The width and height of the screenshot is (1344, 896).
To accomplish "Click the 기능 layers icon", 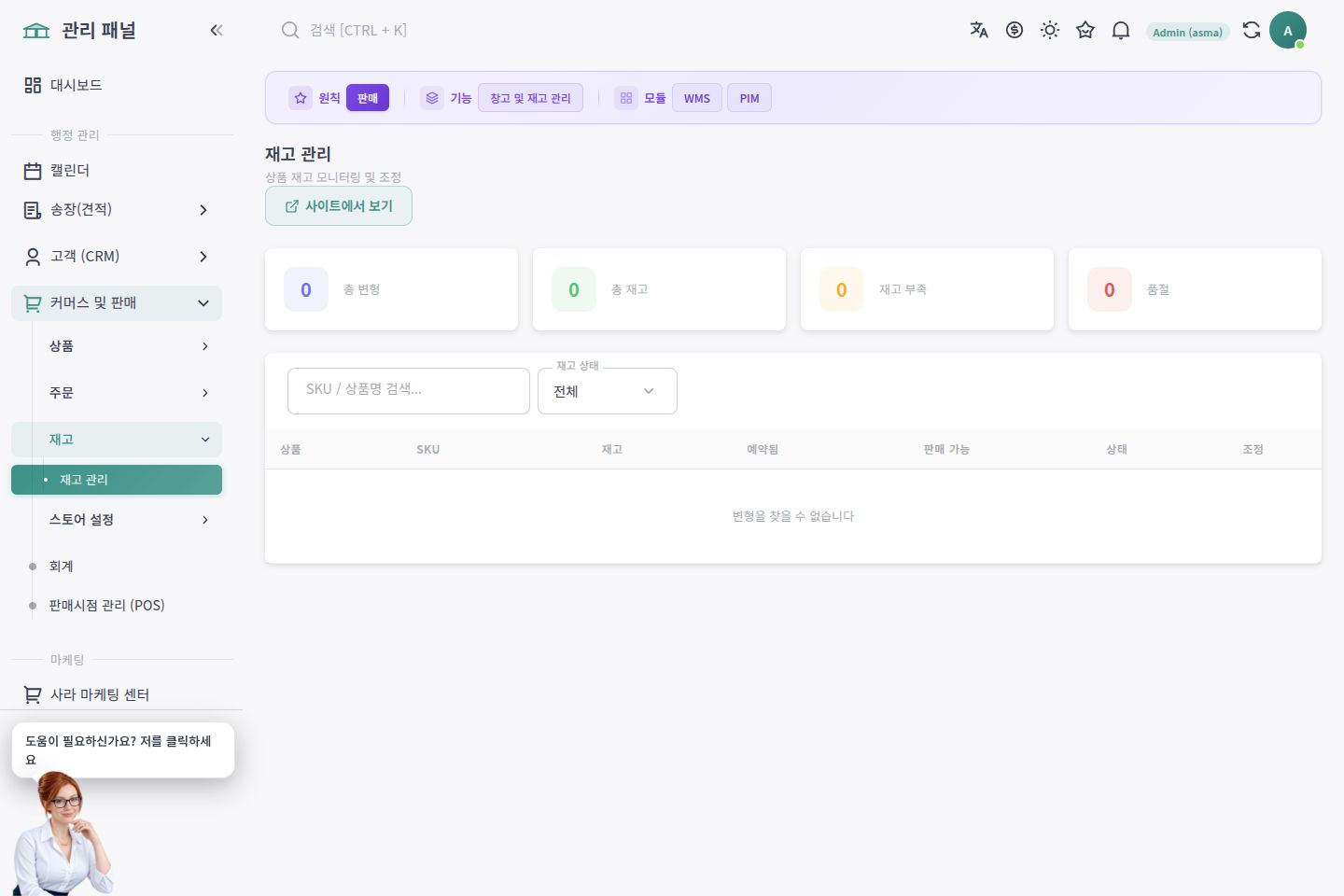I will pyautogui.click(x=432, y=98).
